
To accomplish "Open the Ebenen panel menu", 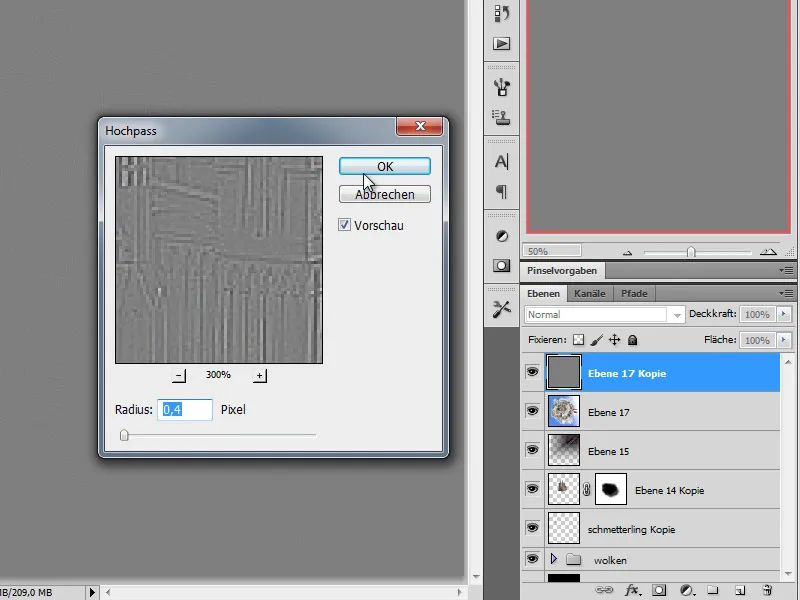I will 786,293.
